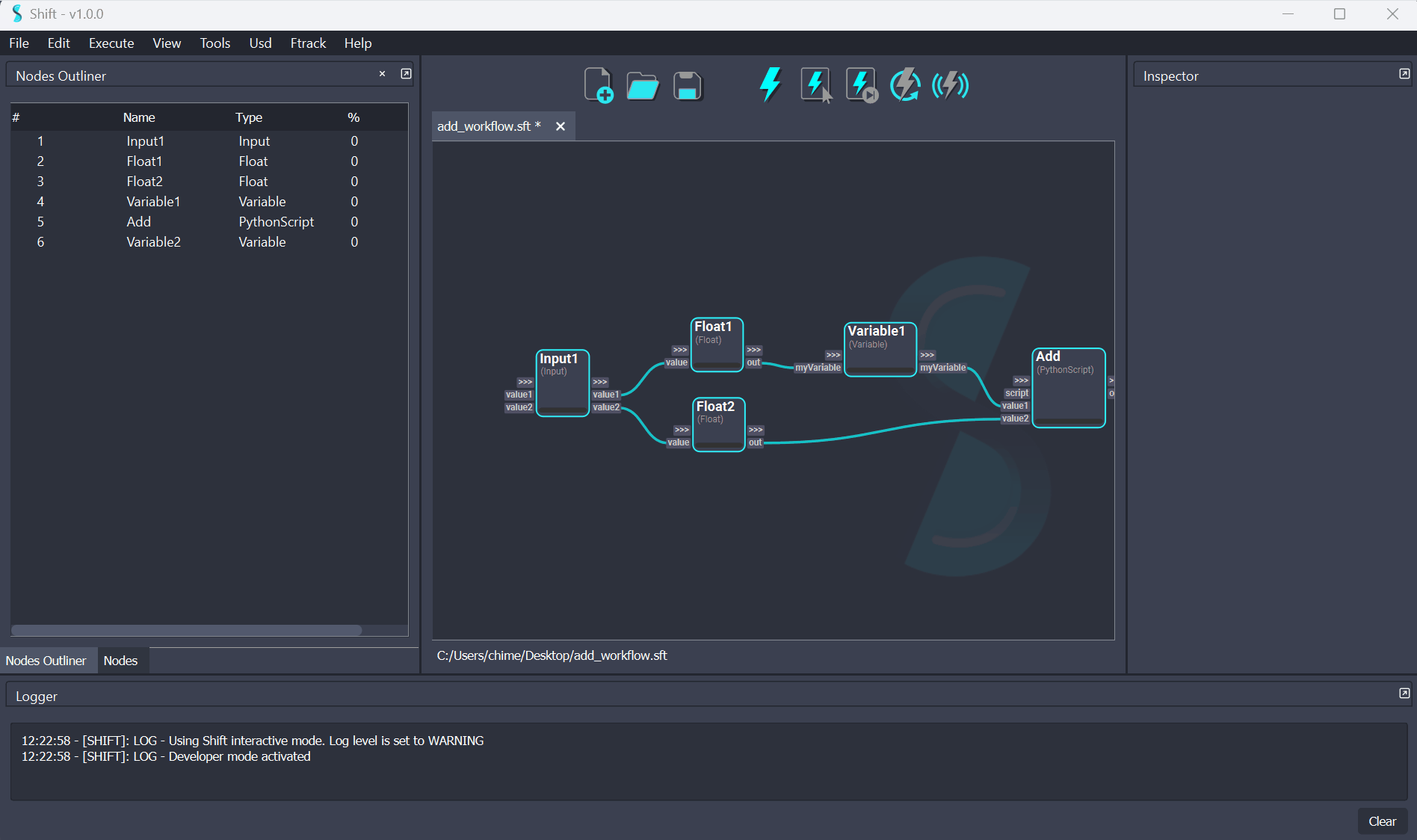Viewport: 1417px width, 840px height.
Task: Float the Nodes Outliner panel
Action: point(406,74)
